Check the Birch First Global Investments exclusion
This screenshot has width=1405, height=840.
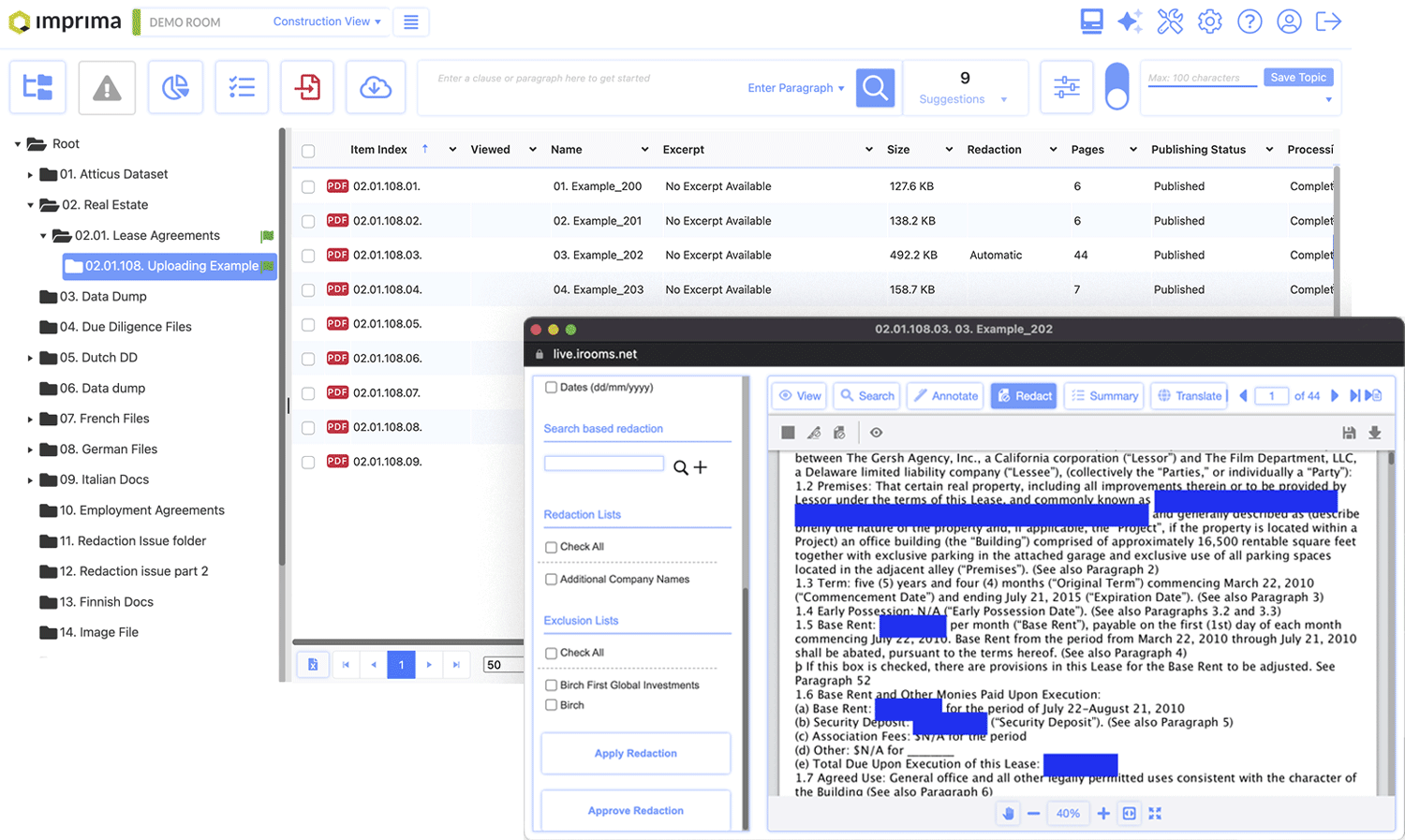pos(551,685)
